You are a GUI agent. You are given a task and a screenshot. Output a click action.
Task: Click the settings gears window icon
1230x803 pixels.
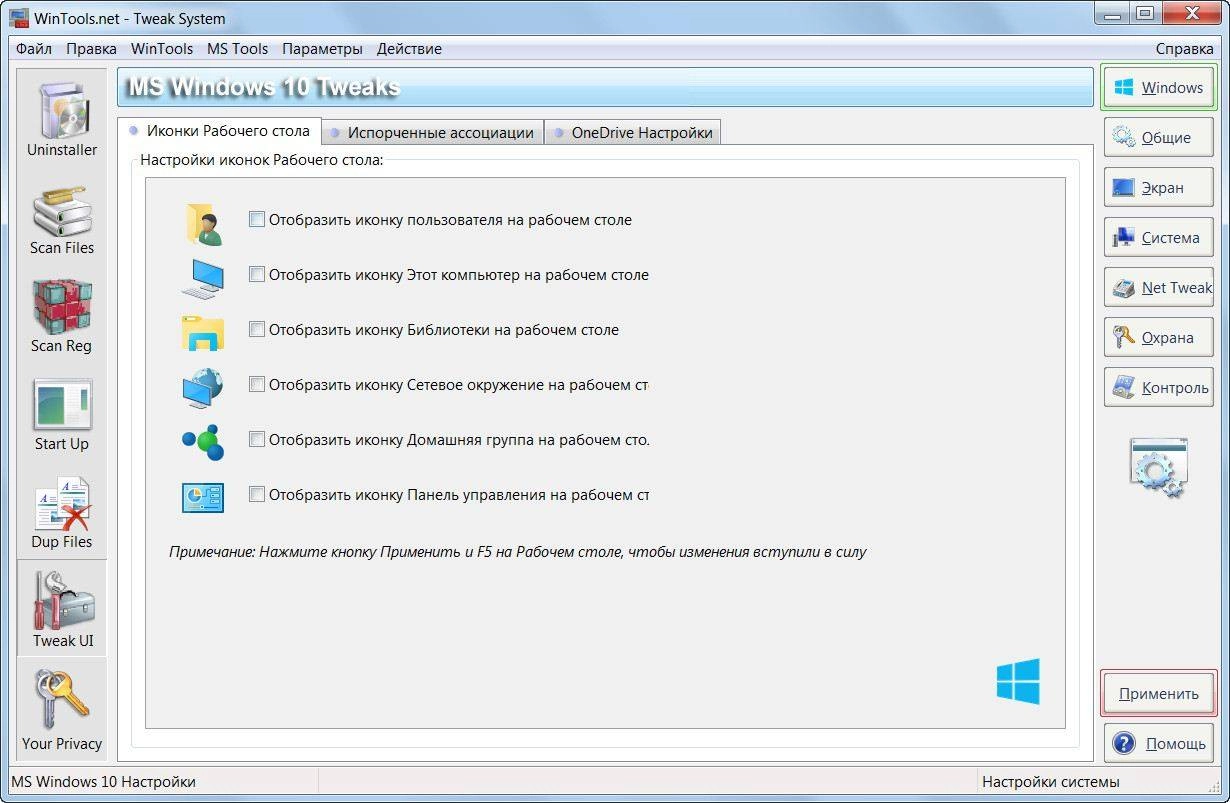click(x=1158, y=467)
